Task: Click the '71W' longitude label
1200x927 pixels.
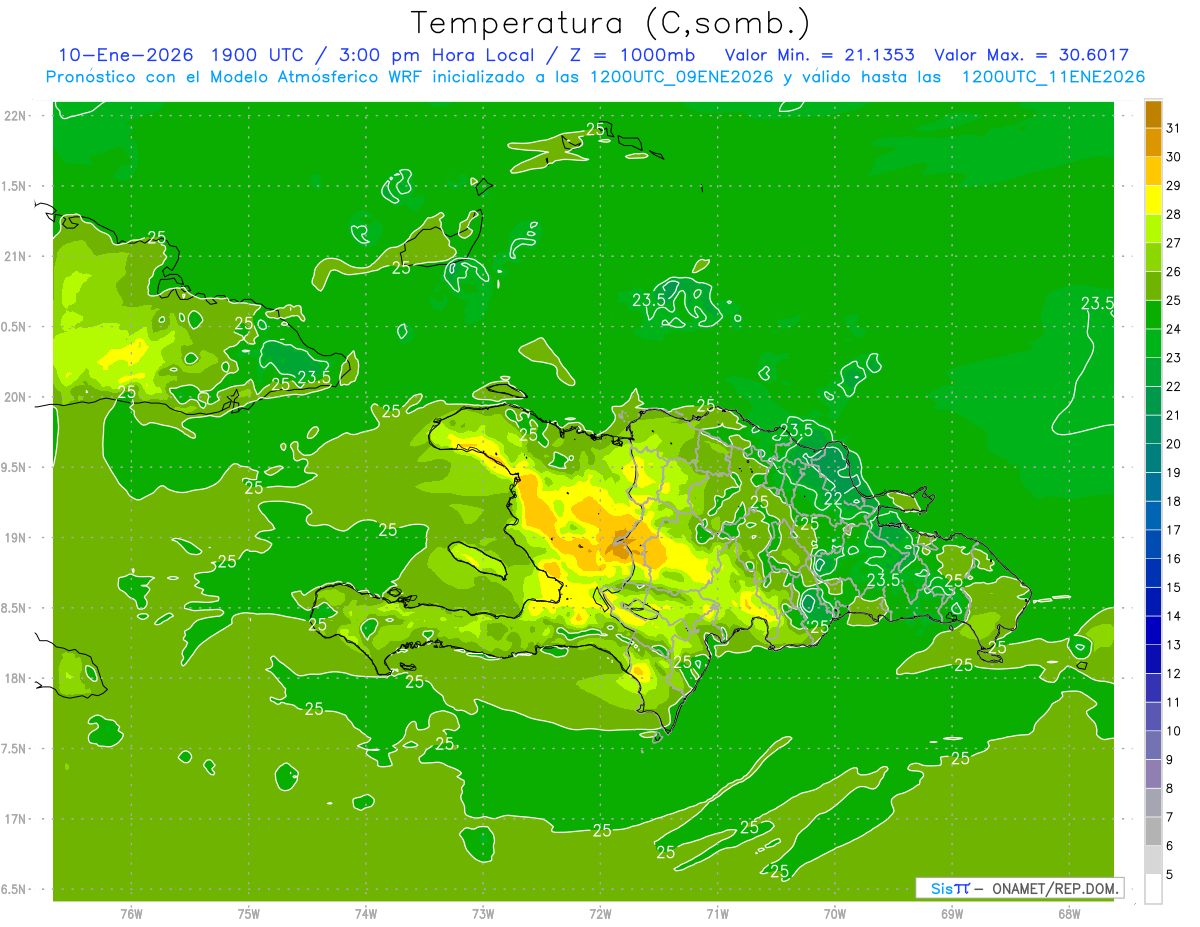Action: coord(717,914)
